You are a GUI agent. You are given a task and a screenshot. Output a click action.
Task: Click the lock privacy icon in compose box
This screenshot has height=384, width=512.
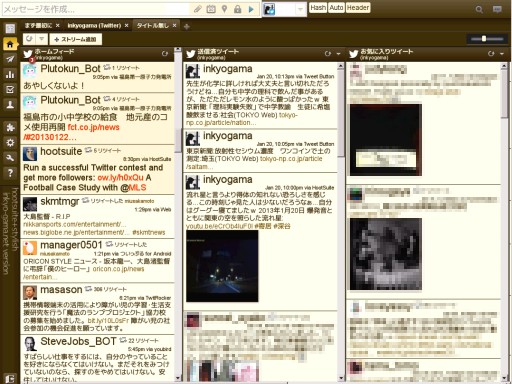point(237,9)
